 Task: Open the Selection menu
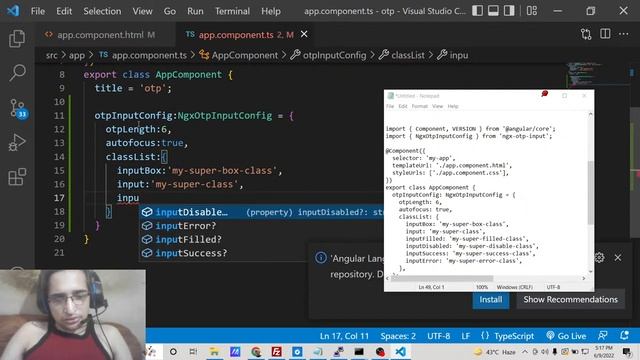pos(102,11)
